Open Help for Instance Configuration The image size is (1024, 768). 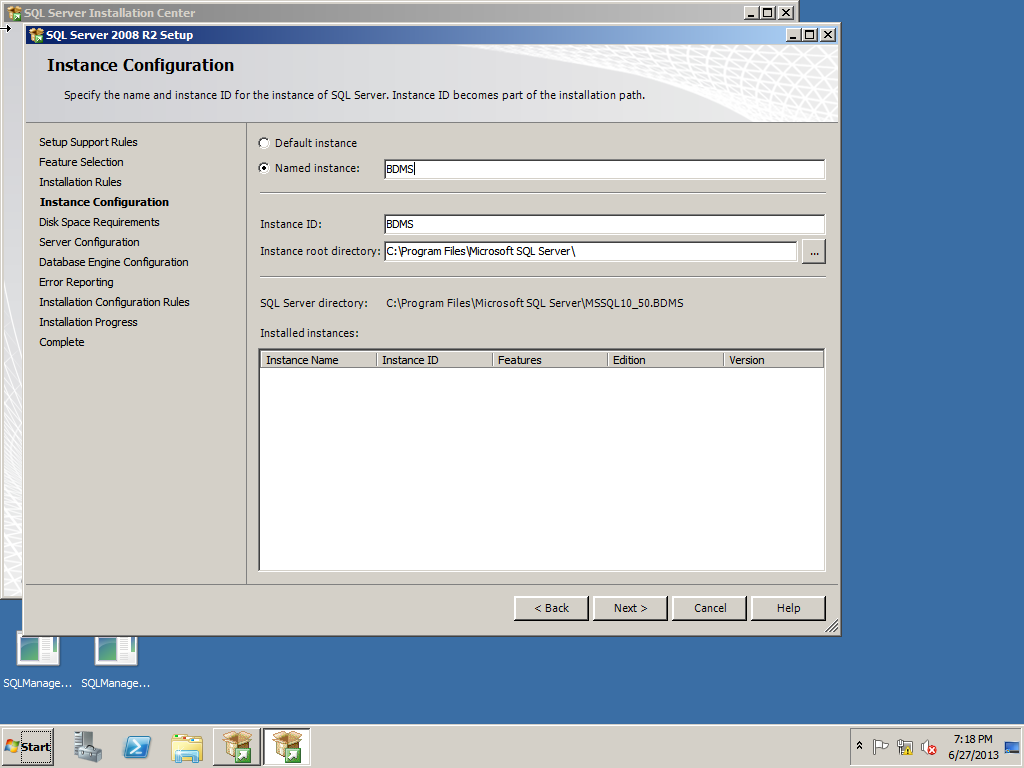[x=788, y=608]
